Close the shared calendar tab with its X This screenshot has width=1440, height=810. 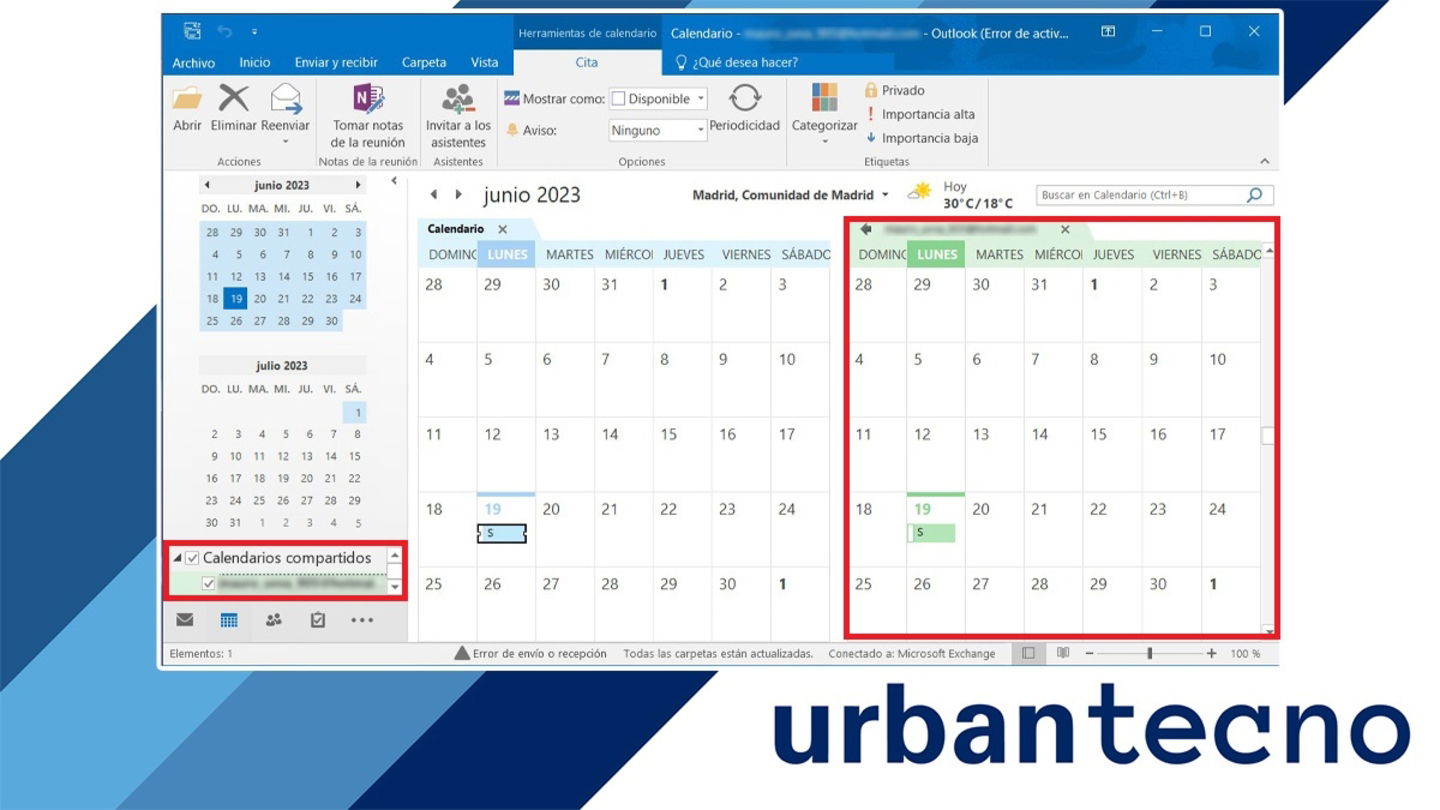(1065, 229)
